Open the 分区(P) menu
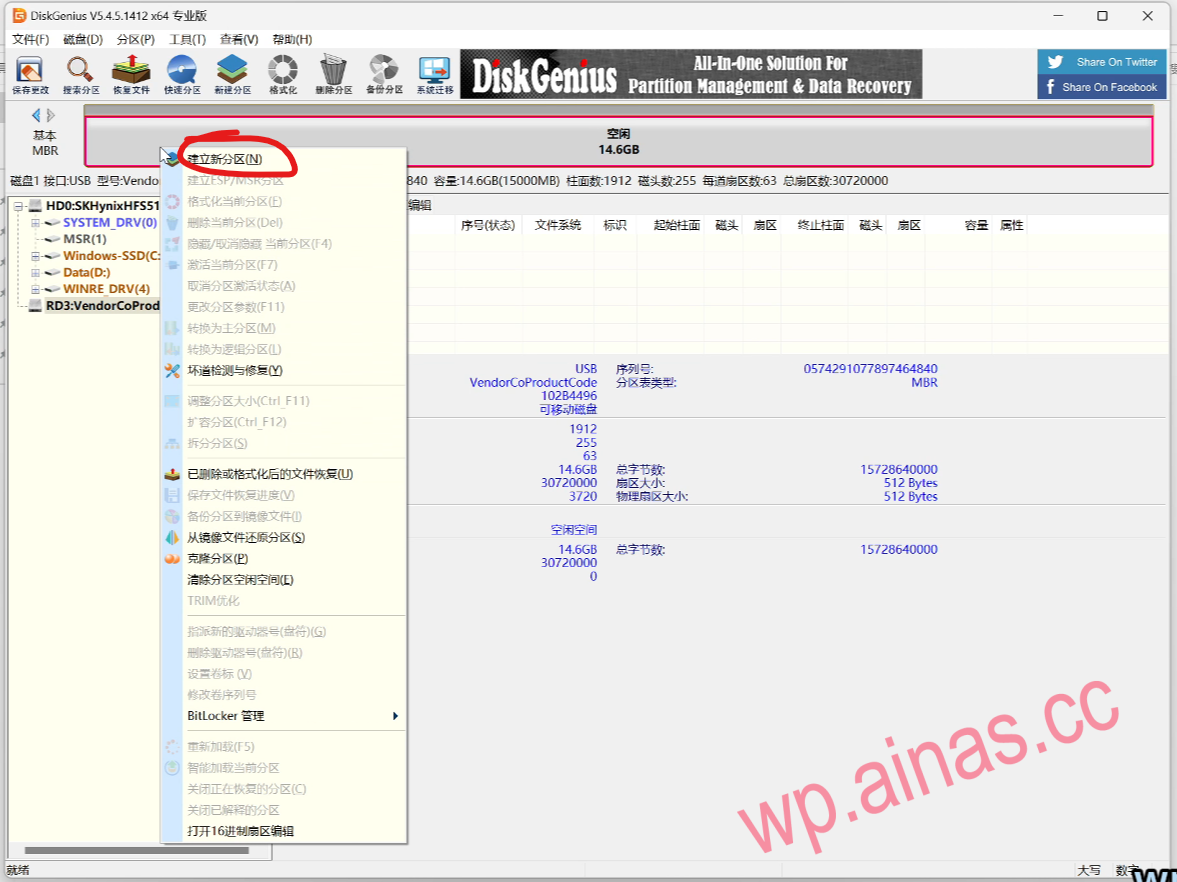1177x882 pixels. (136, 39)
